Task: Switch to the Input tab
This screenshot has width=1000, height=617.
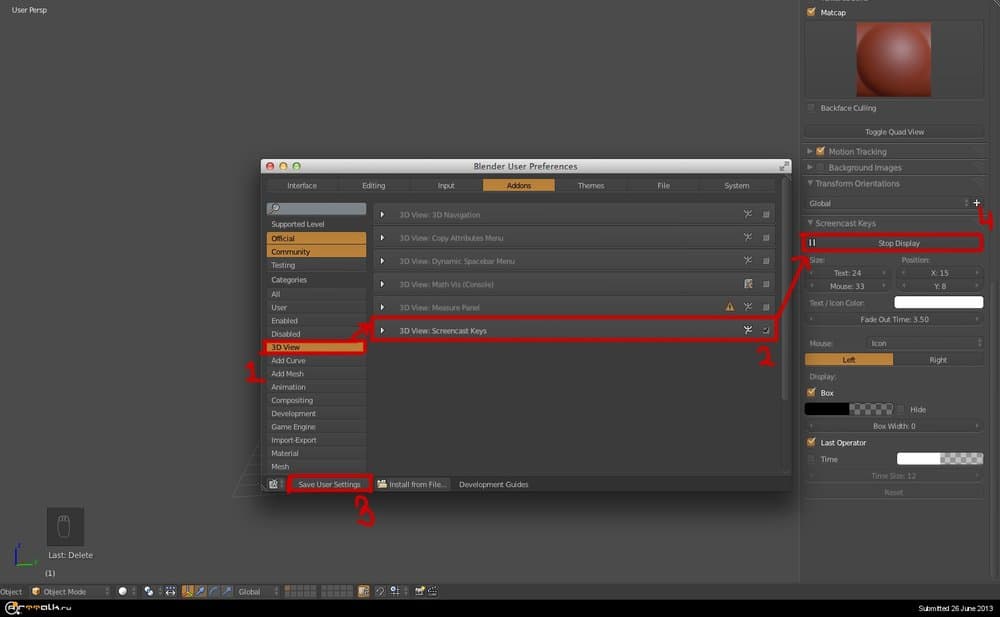Action: 446,186
